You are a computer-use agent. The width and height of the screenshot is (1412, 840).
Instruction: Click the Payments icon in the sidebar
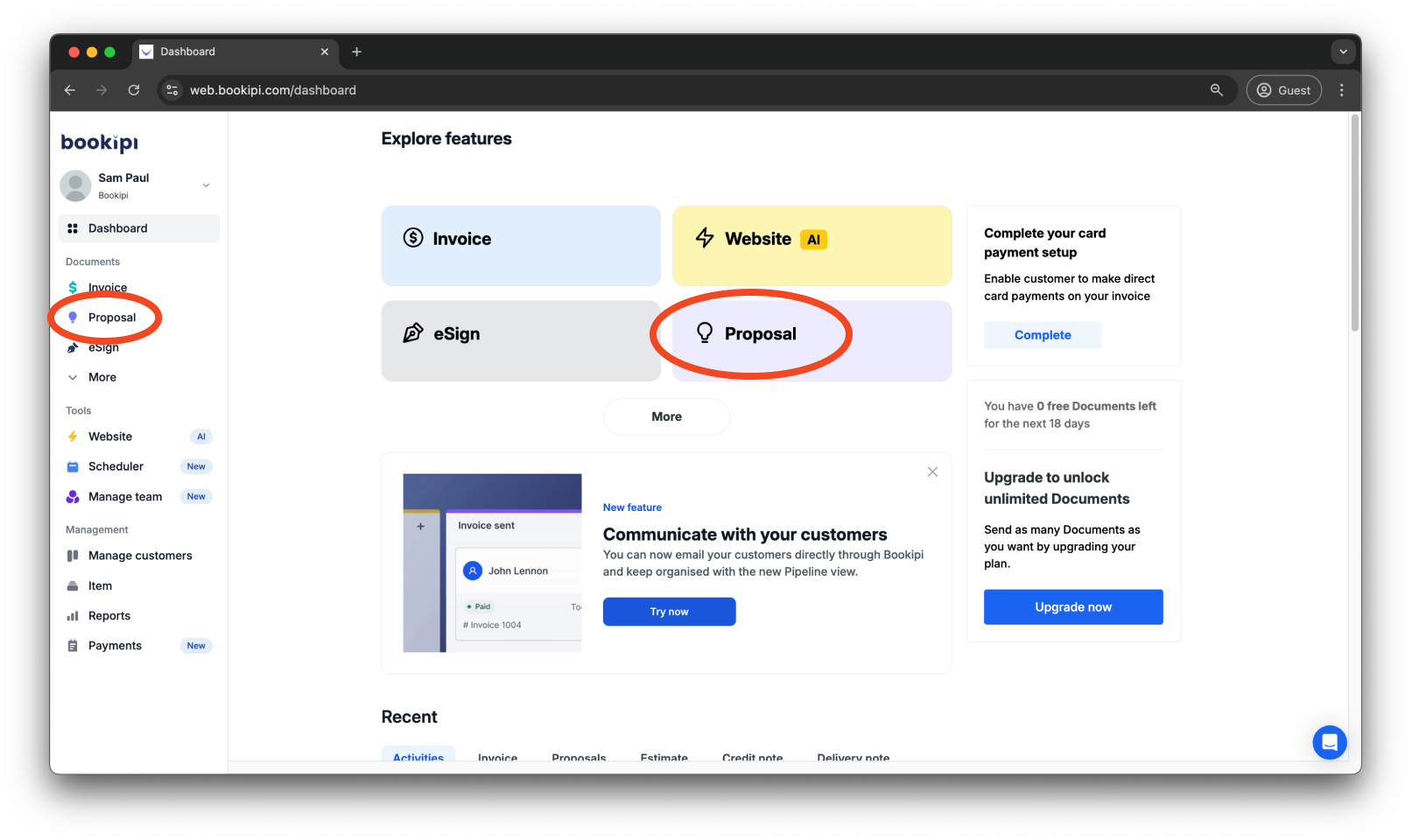click(x=73, y=645)
